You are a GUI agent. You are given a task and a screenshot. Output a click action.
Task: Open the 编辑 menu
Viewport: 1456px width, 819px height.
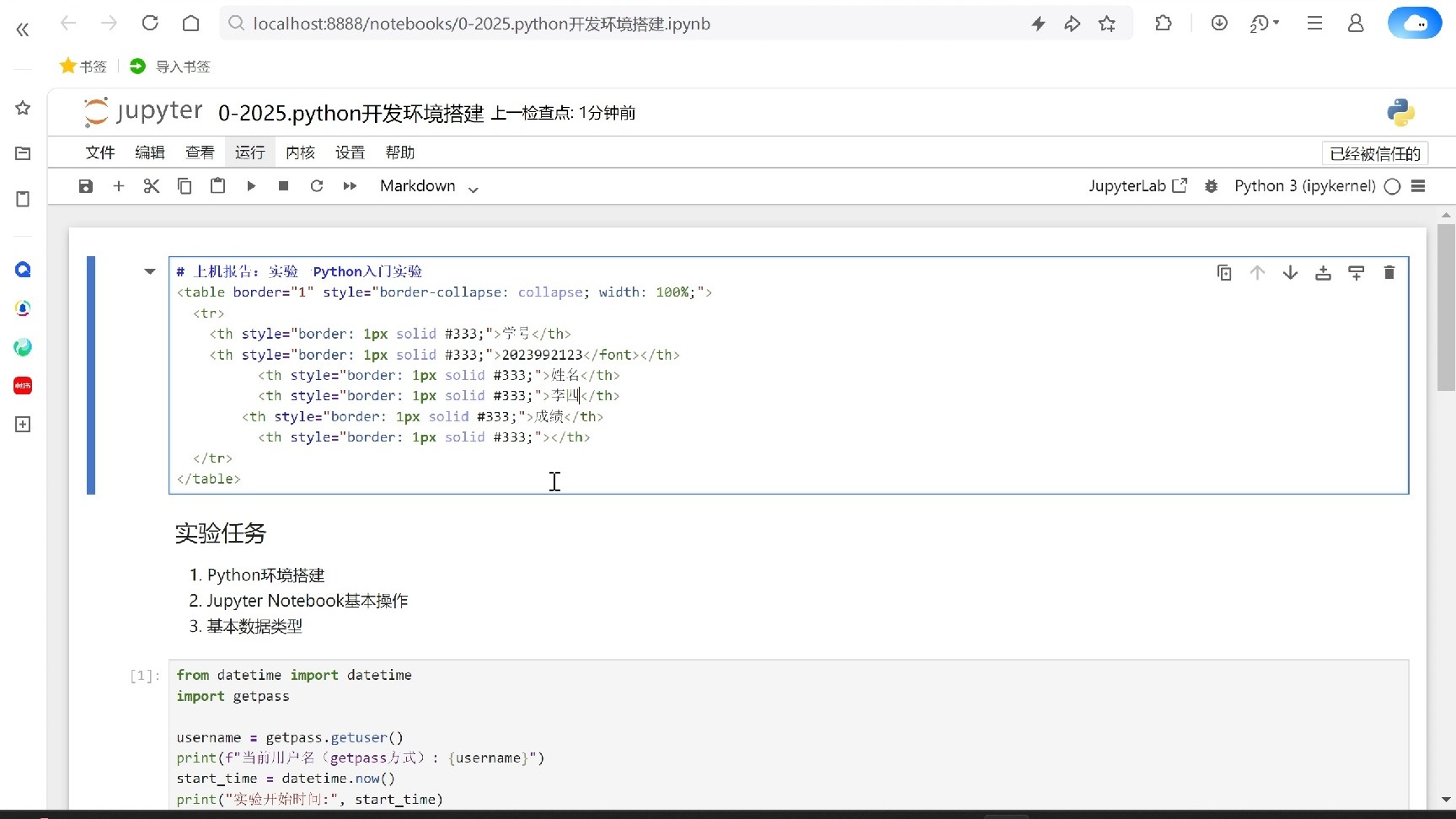[150, 153]
